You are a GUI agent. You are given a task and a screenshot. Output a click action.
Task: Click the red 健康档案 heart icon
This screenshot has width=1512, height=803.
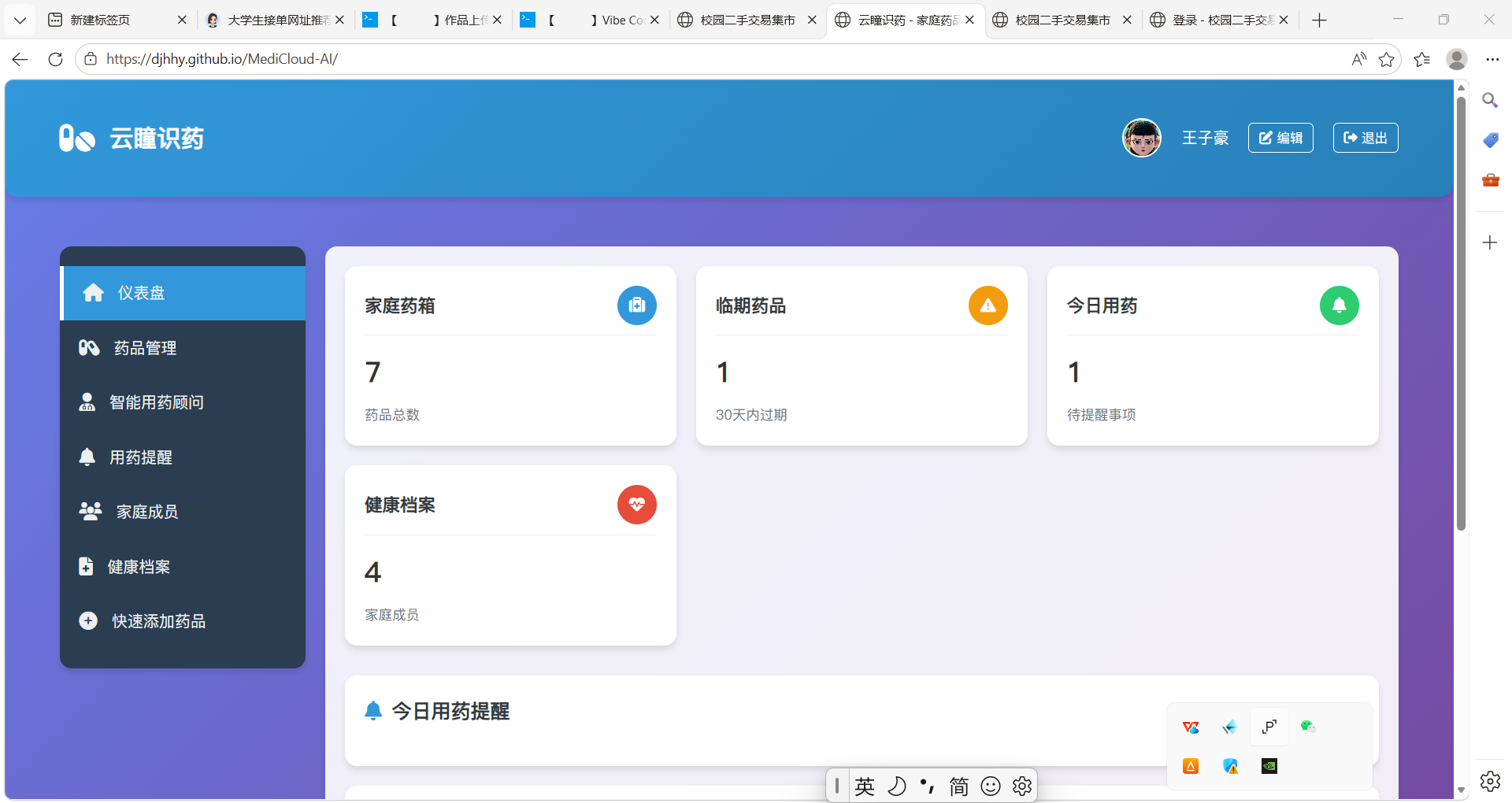tap(636, 505)
